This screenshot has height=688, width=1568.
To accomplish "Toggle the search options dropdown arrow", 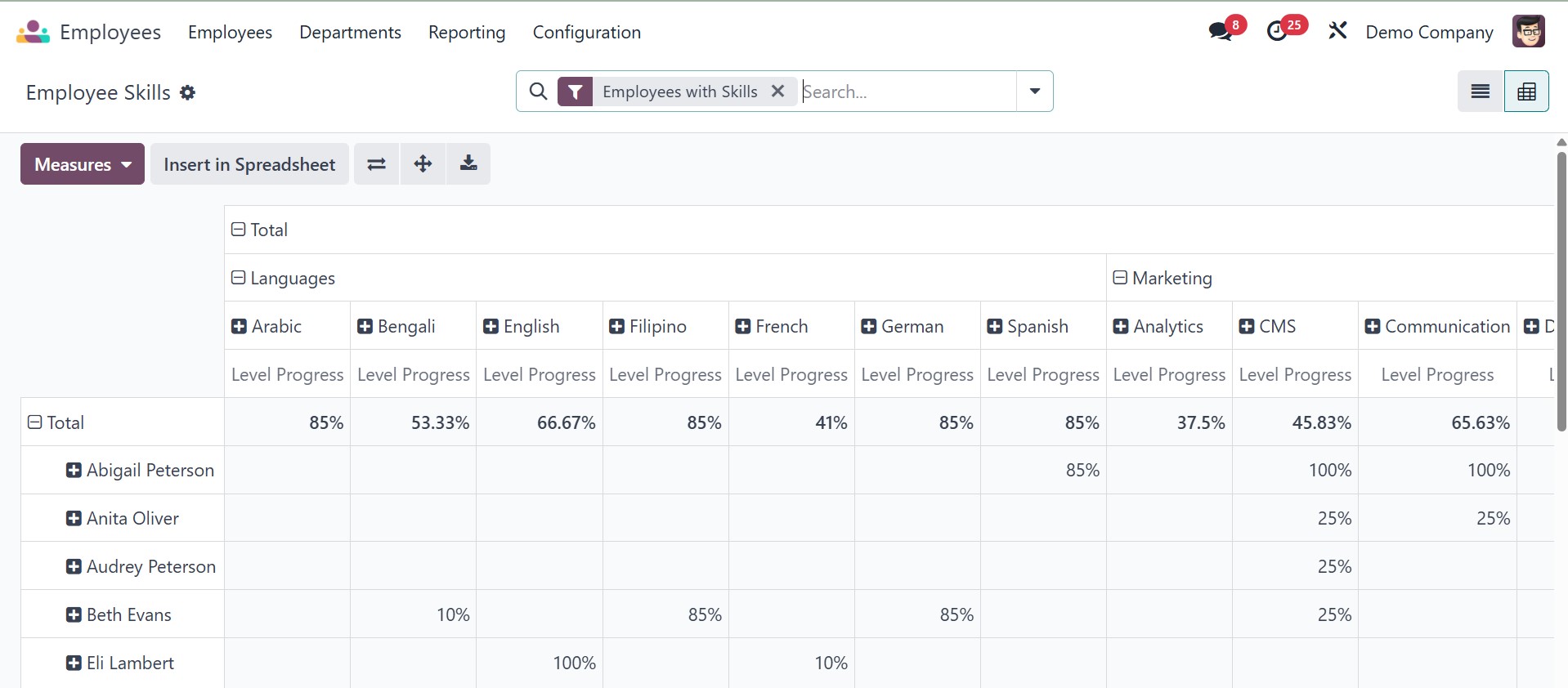I will [1035, 92].
